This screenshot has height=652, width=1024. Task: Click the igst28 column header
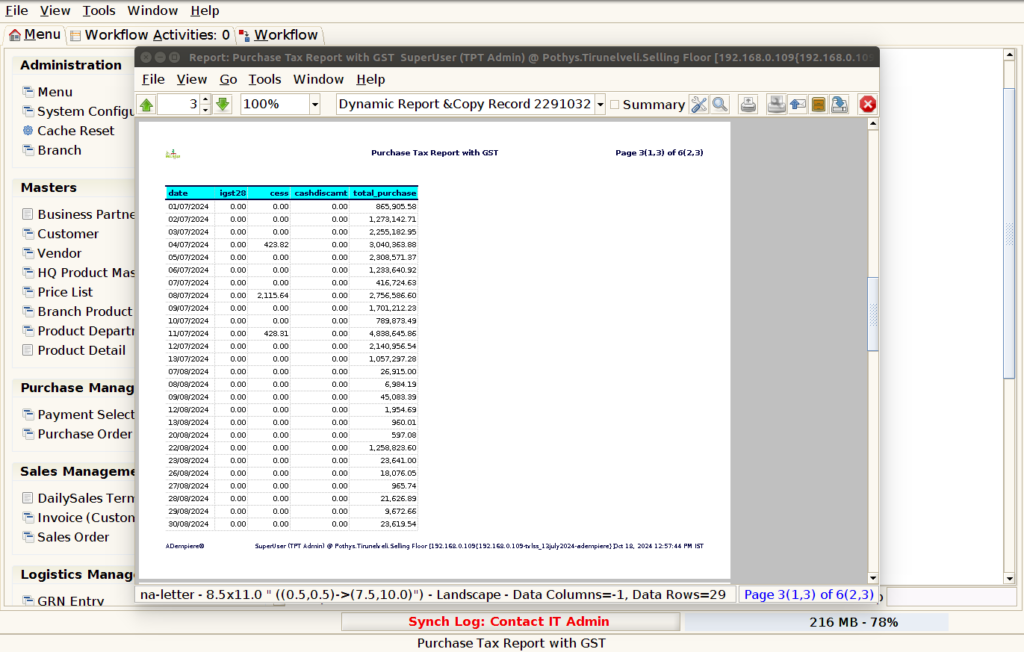point(232,193)
